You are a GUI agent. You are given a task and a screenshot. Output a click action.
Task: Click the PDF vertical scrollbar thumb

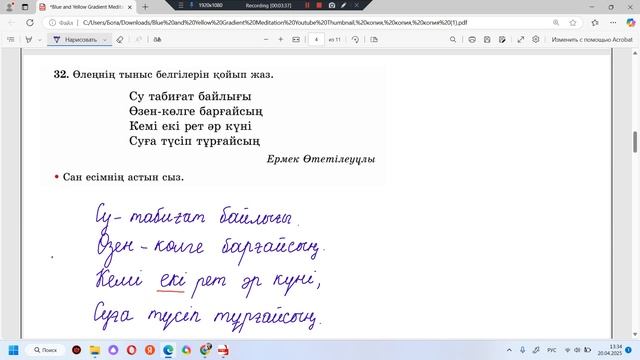coord(635,142)
